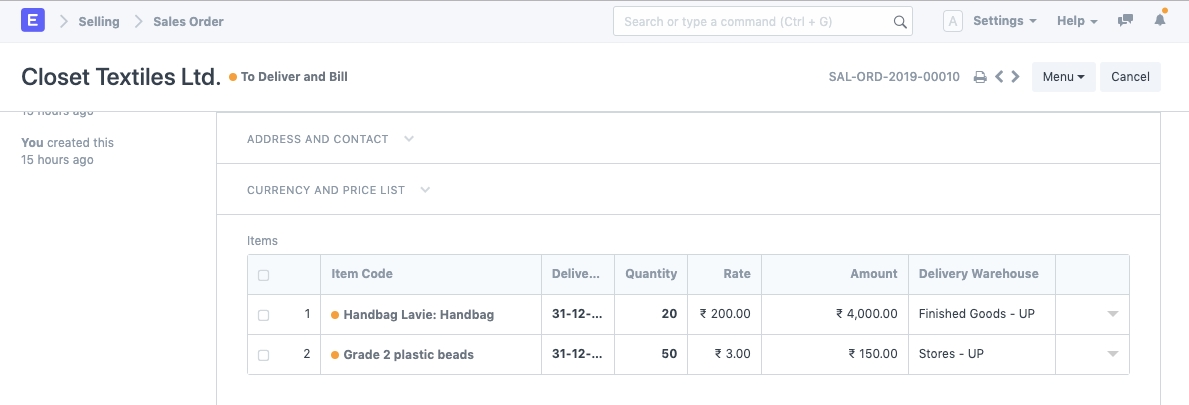Go to next document arrow
The image size is (1189, 405).
pos(1016,77)
